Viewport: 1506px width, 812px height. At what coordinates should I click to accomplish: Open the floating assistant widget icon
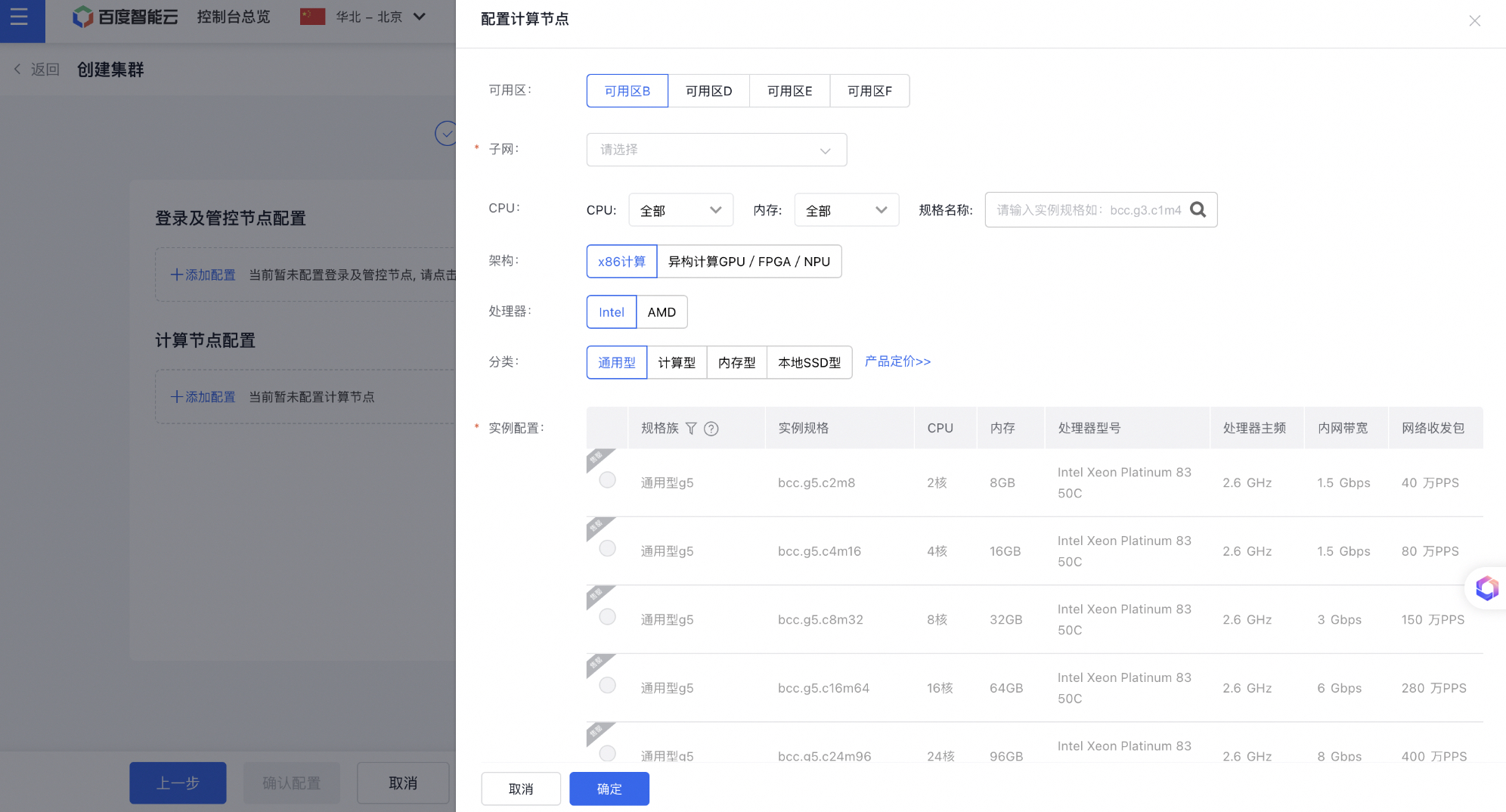click(x=1486, y=587)
